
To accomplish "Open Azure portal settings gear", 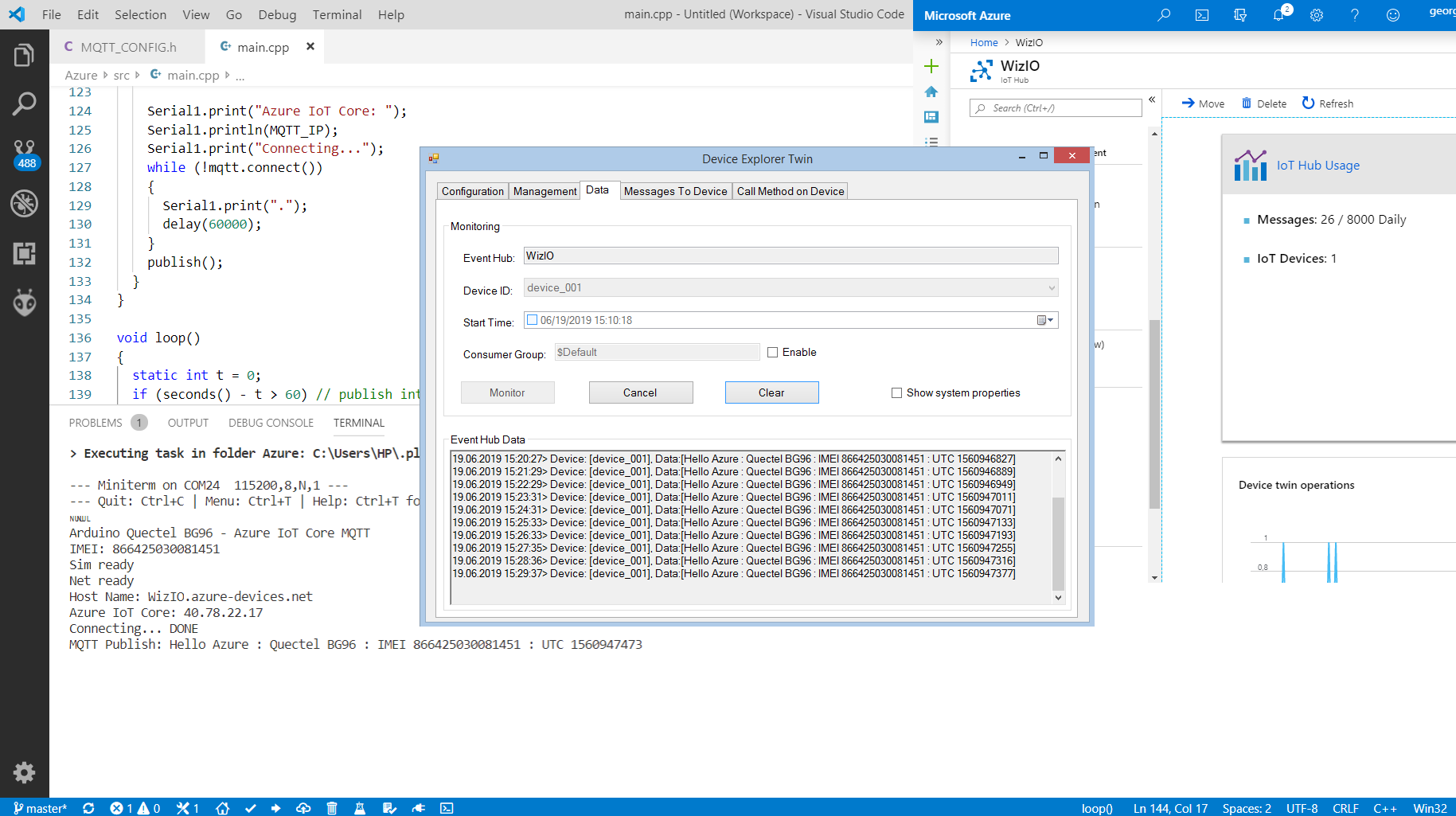I will (x=1317, y=15).
